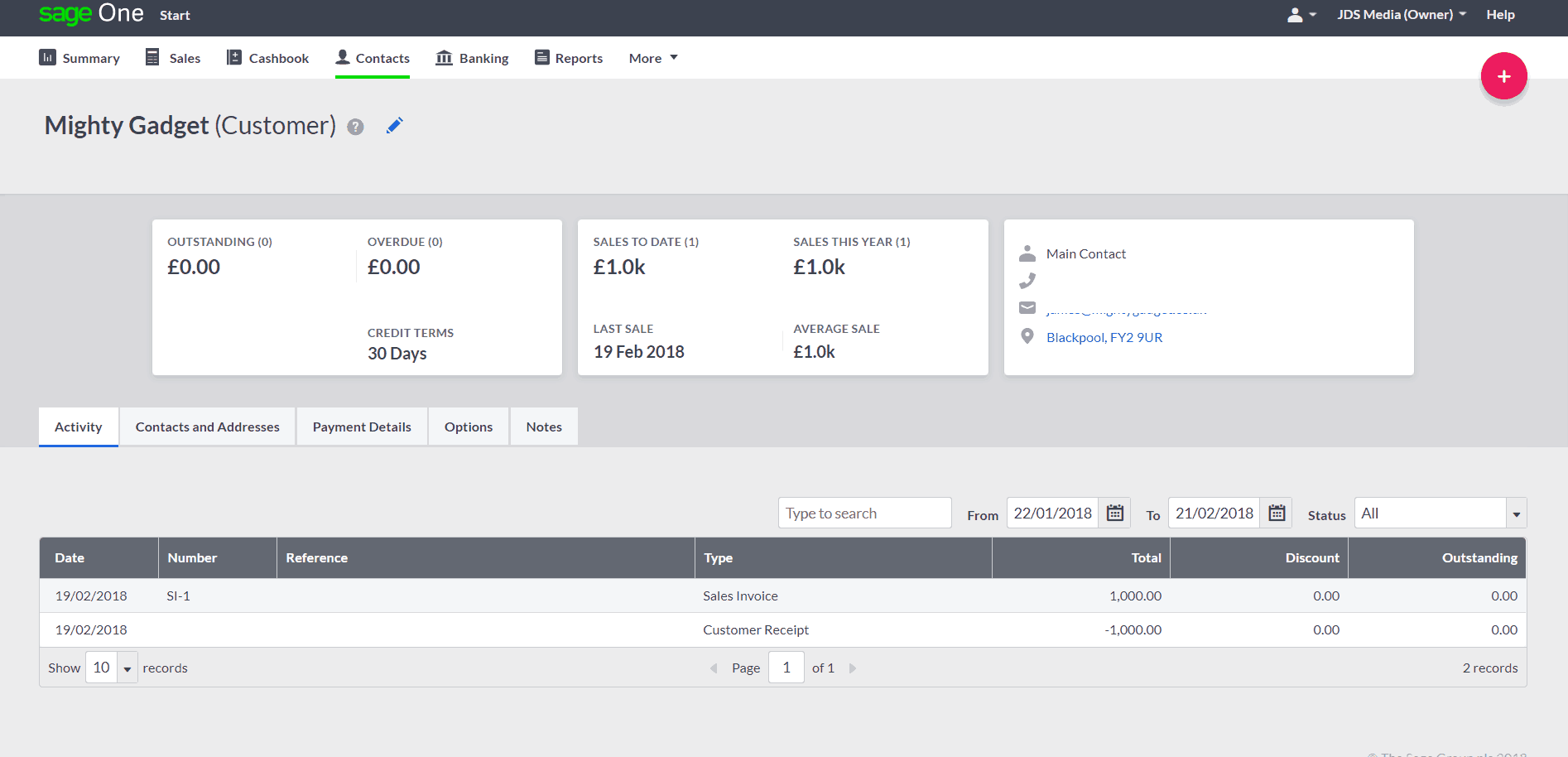This screenshot has height=757, width=1568.
Task: Expand JDS Media (Owner) account menu
Action: [1401, 15]
